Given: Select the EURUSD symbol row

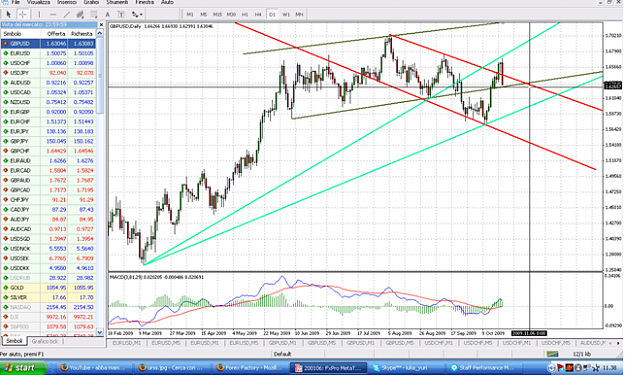Looking at the screenshot, I should tap(49, 53).
